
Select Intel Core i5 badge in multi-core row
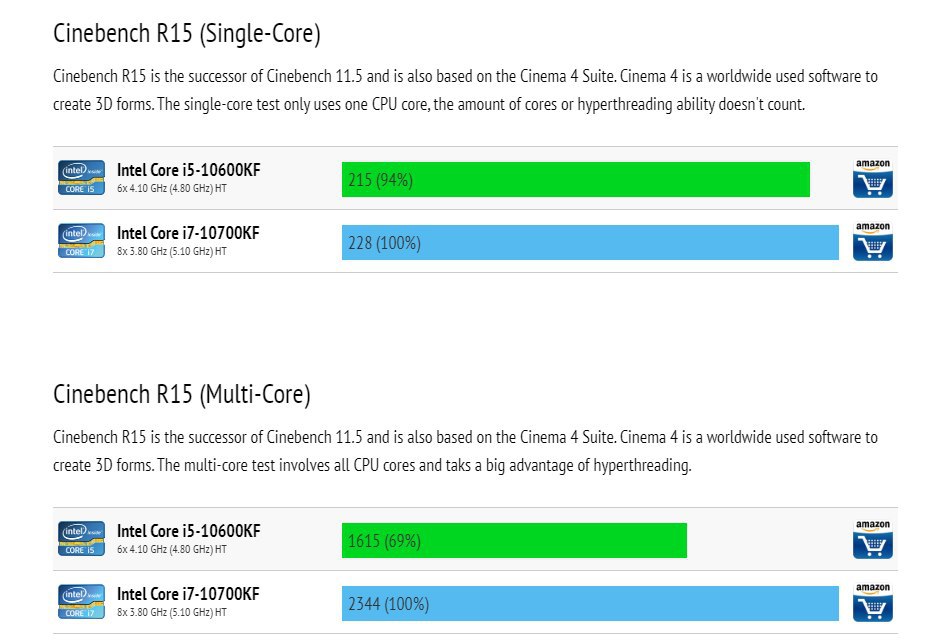click(x=81, y=540)
